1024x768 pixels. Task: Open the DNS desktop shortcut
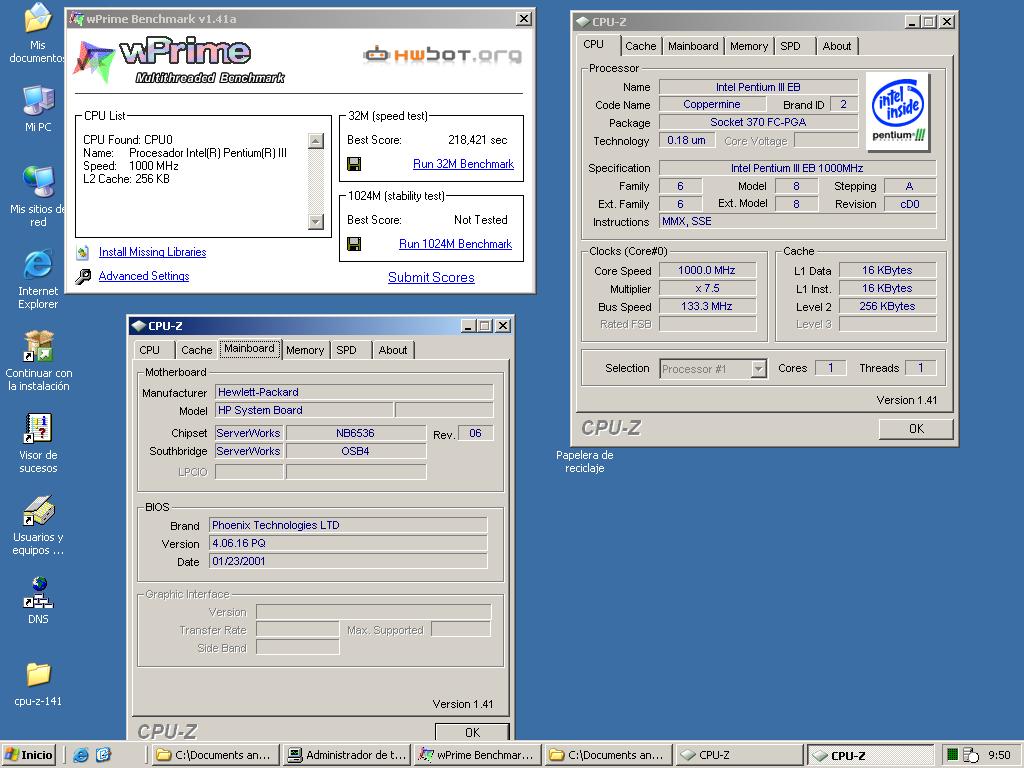click(x=38, y=592)
